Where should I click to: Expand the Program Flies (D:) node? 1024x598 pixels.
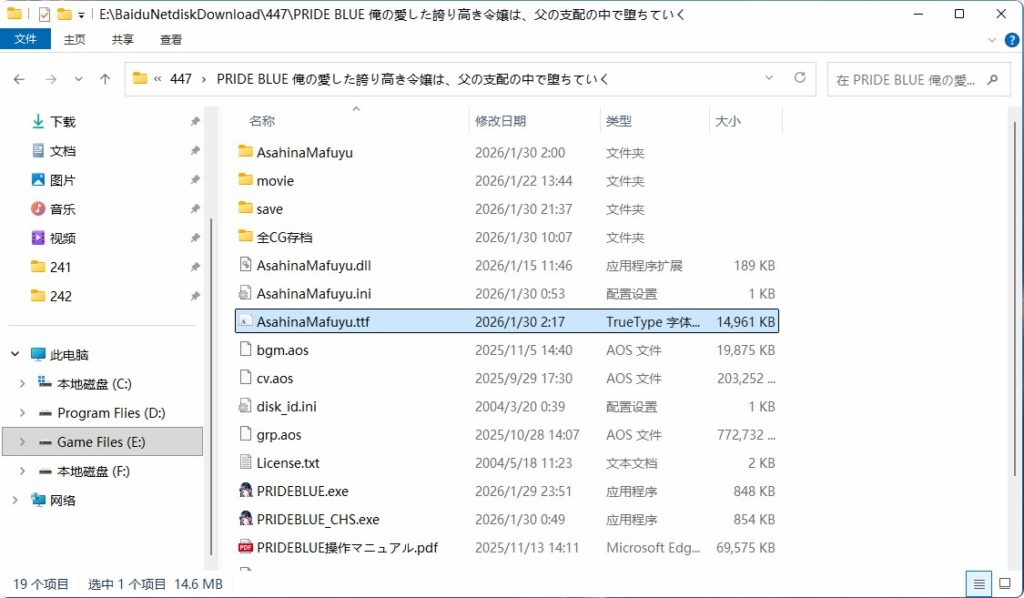[22, 413]
